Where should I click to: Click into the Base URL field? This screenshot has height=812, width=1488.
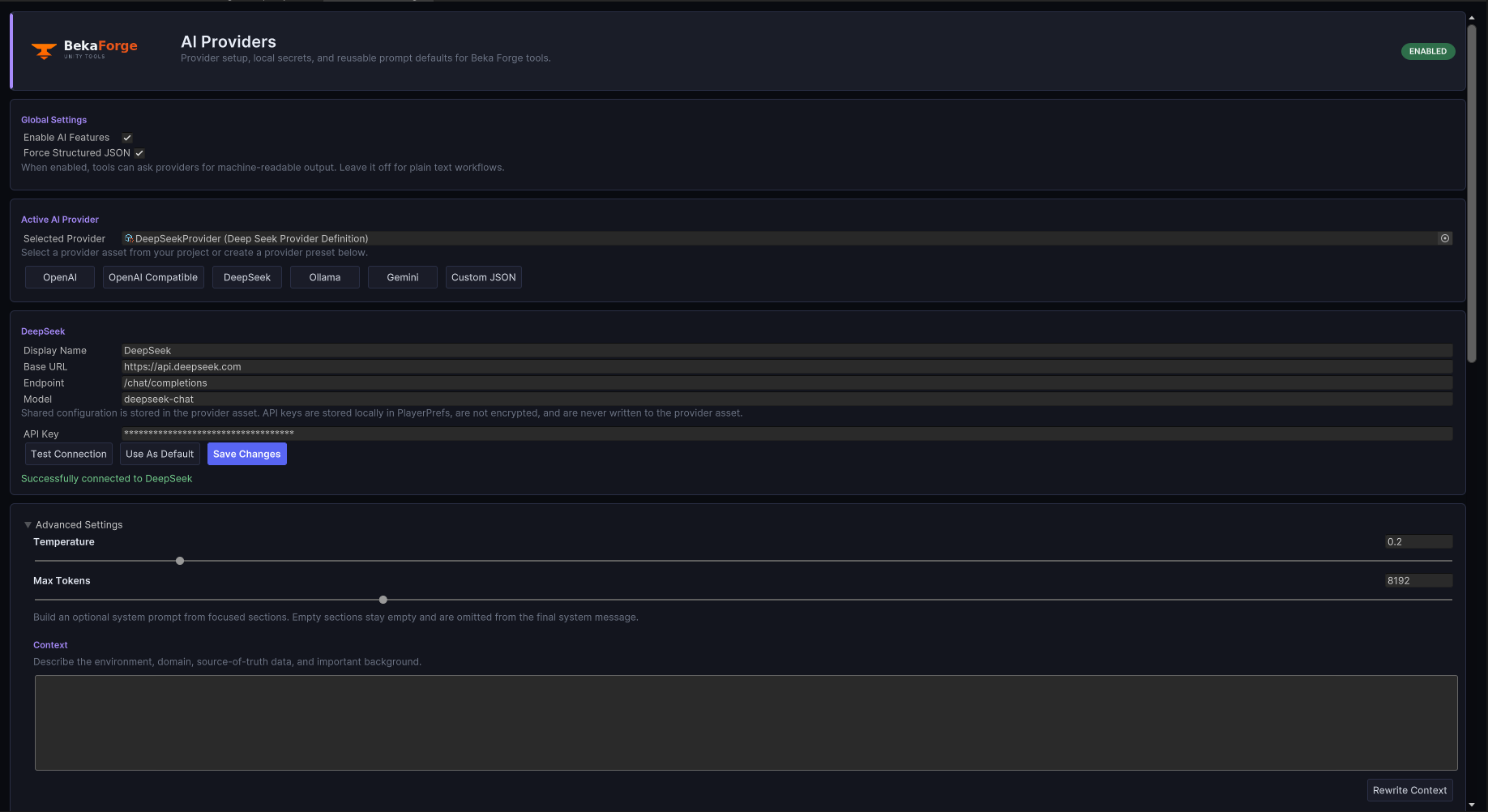point(787,367)
